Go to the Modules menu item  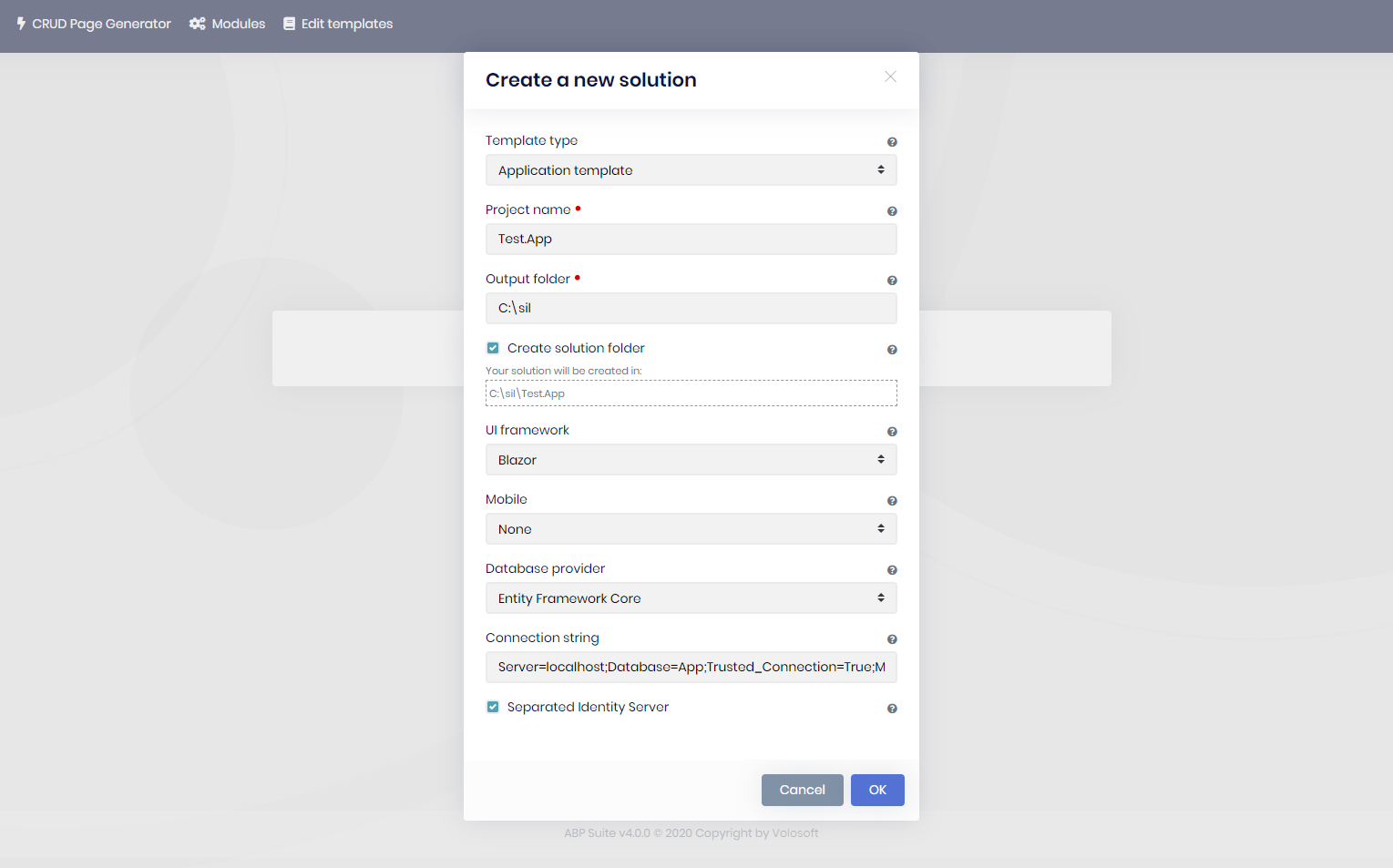tap(228, 24)
